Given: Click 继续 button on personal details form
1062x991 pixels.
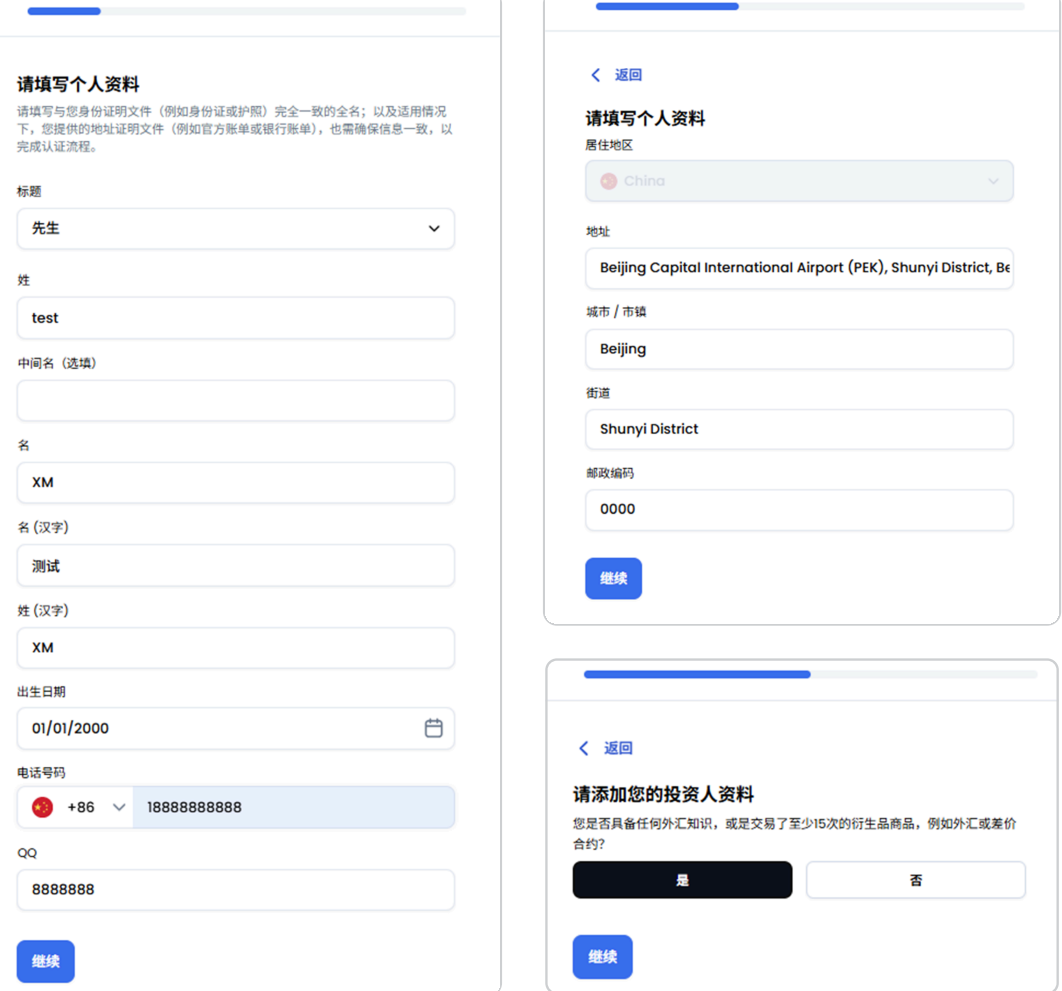Looking at the screenshot, I should click(x=45, y=961).
